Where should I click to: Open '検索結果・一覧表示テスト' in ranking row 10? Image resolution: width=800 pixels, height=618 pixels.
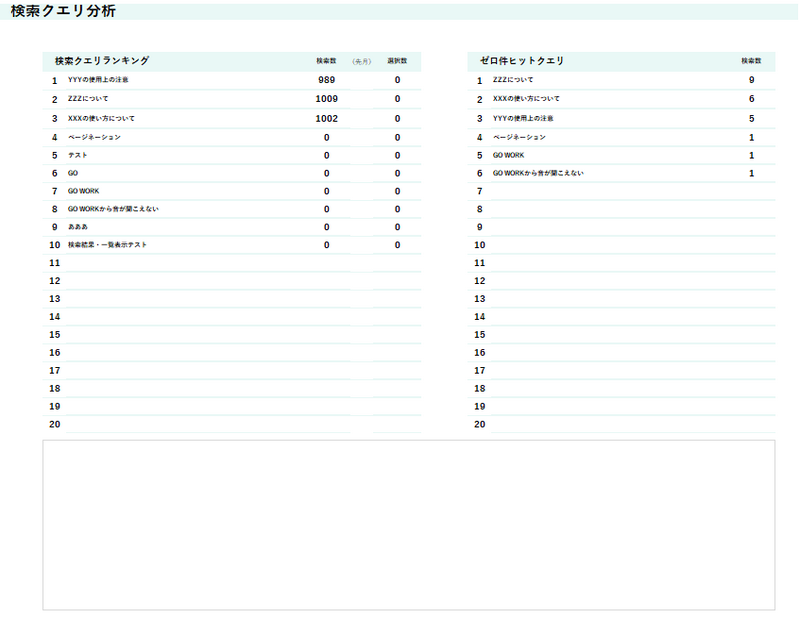(107, 245)
